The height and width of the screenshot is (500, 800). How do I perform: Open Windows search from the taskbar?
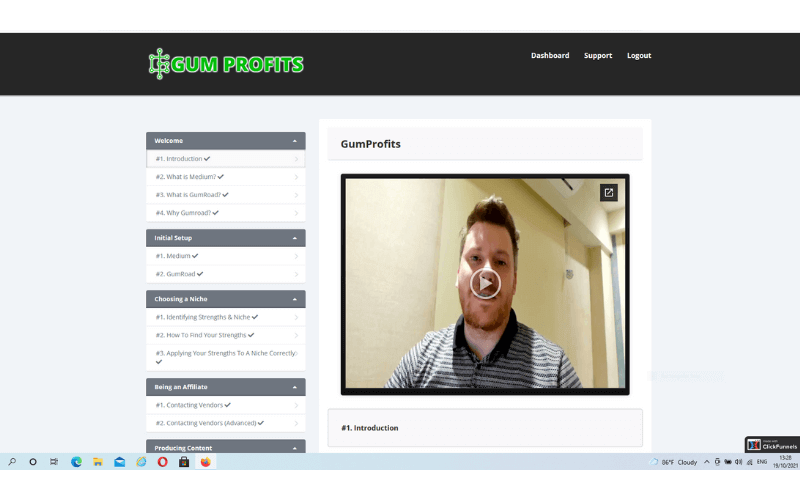click(12, 462)
